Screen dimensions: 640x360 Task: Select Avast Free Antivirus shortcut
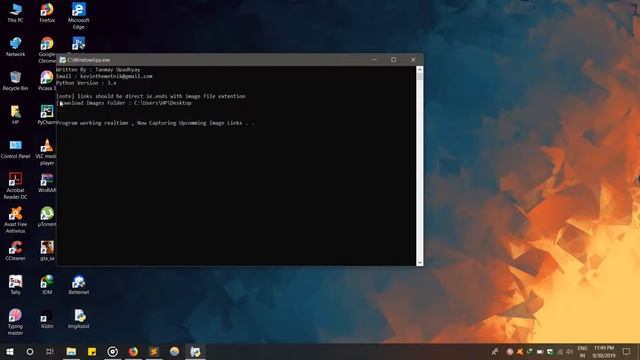point(16,220)
